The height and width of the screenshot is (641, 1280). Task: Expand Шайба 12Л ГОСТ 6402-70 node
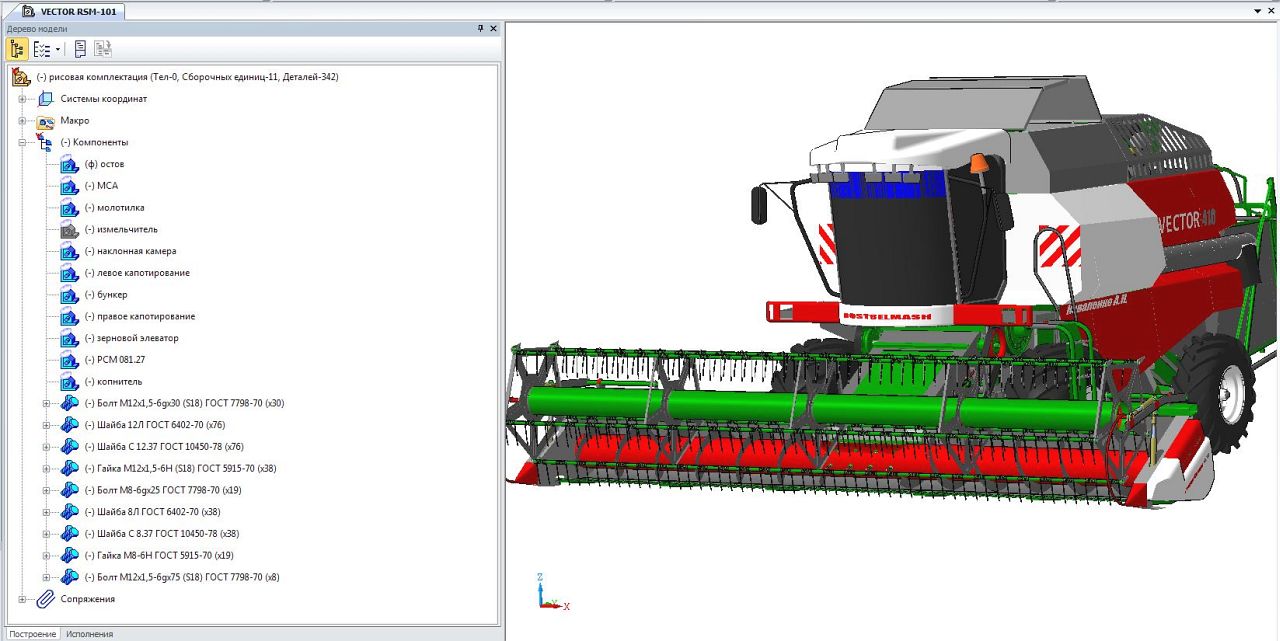[46, 425]
